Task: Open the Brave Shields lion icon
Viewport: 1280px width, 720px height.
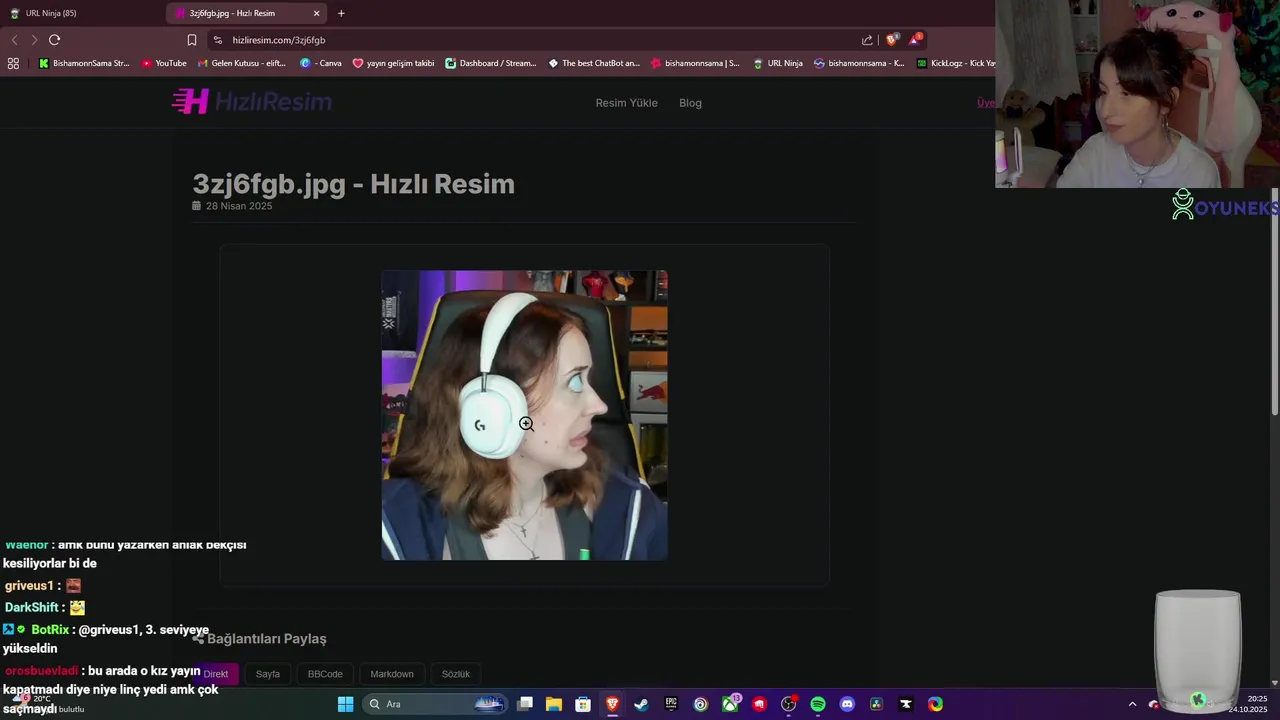Action: click(892, 39)
